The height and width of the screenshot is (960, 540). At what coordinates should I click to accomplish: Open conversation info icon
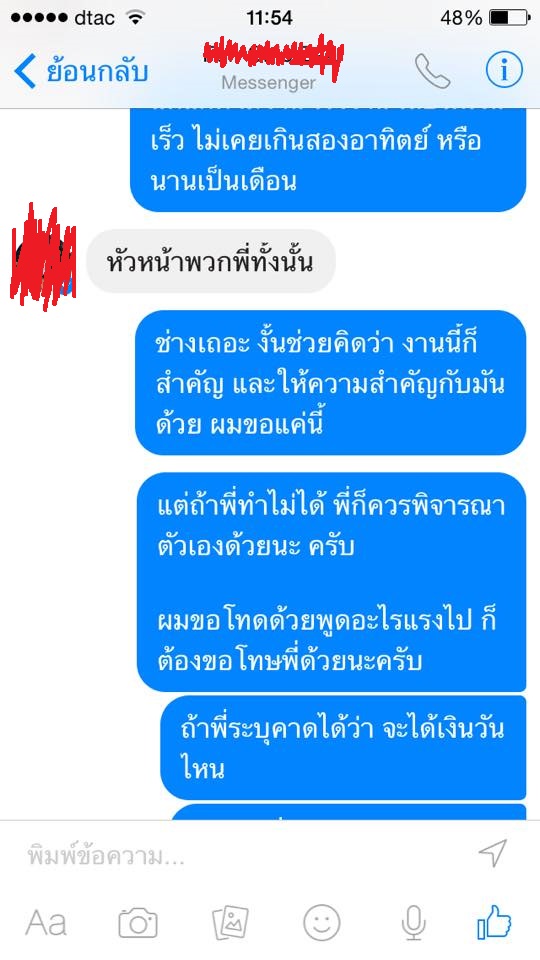(504, 70)
